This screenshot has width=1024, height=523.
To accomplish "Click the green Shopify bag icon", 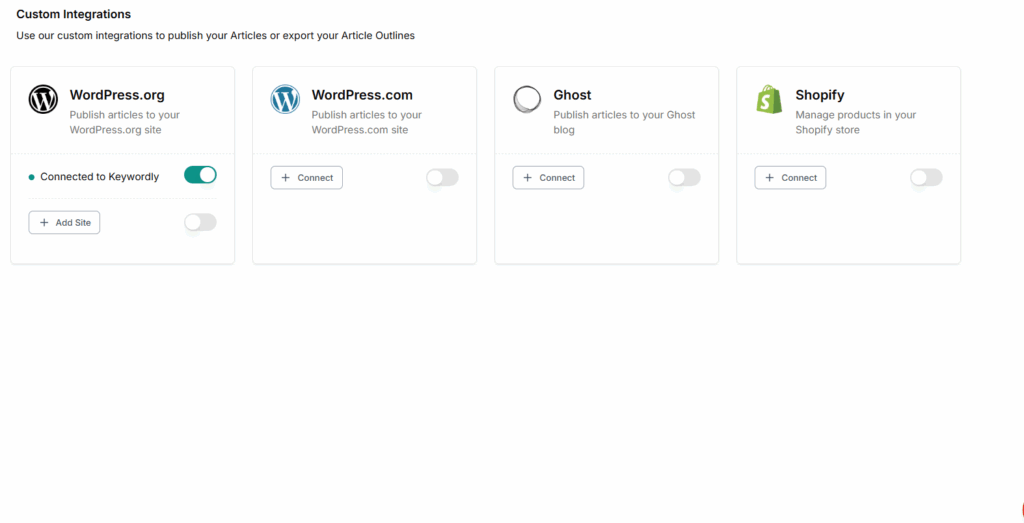I will [769, 99].
